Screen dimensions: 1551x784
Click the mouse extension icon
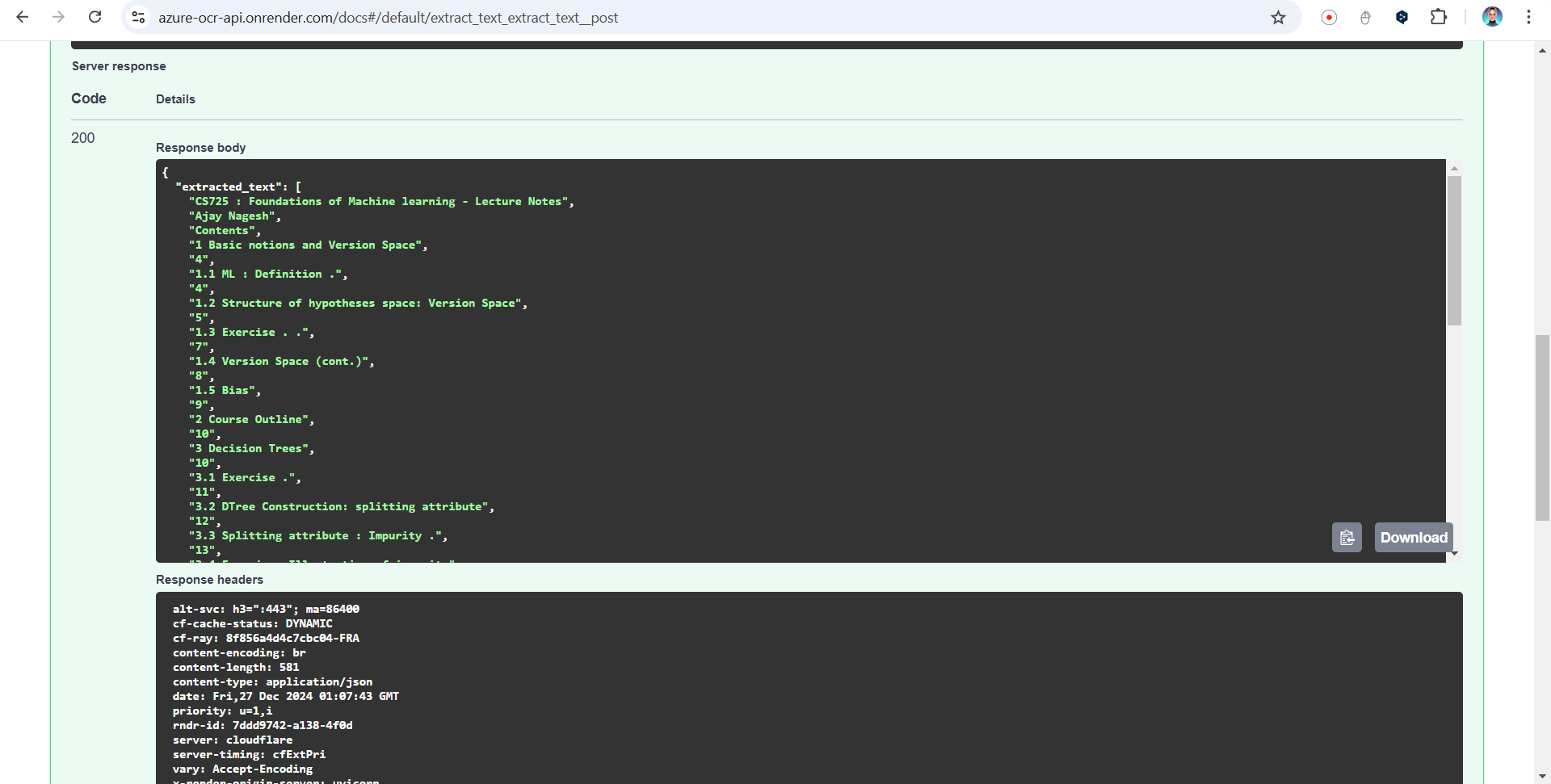[1365, 18]
